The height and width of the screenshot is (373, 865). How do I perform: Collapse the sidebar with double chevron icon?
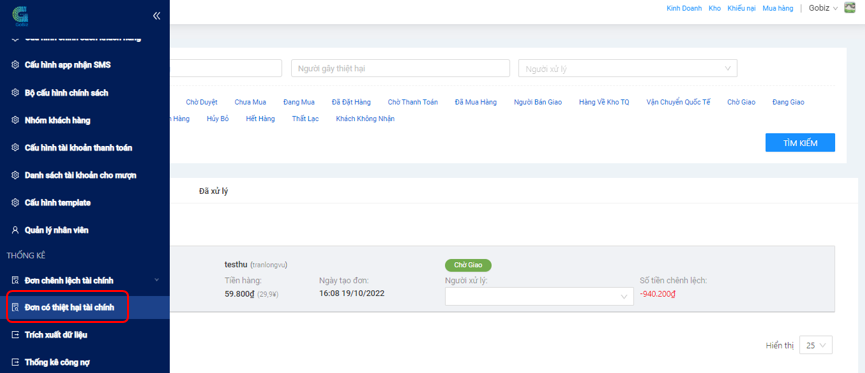[156, 16]
